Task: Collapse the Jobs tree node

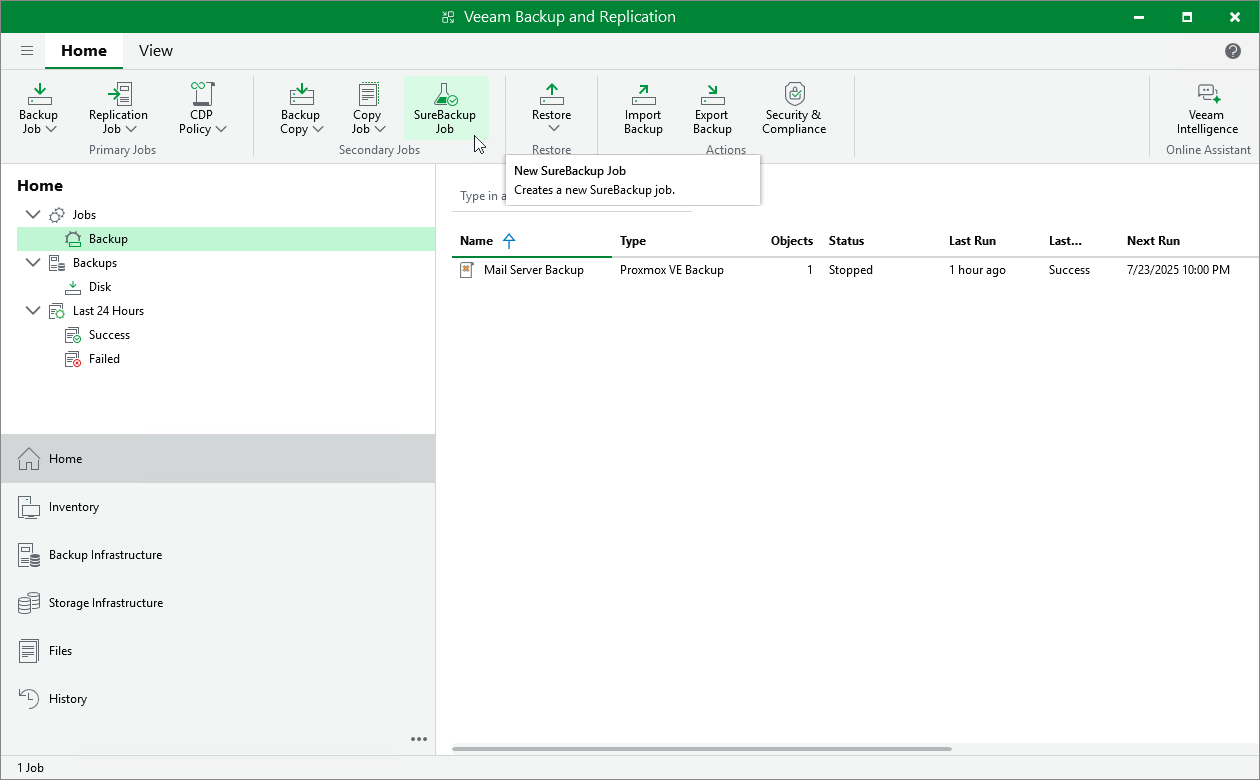Action: point(33,215)
